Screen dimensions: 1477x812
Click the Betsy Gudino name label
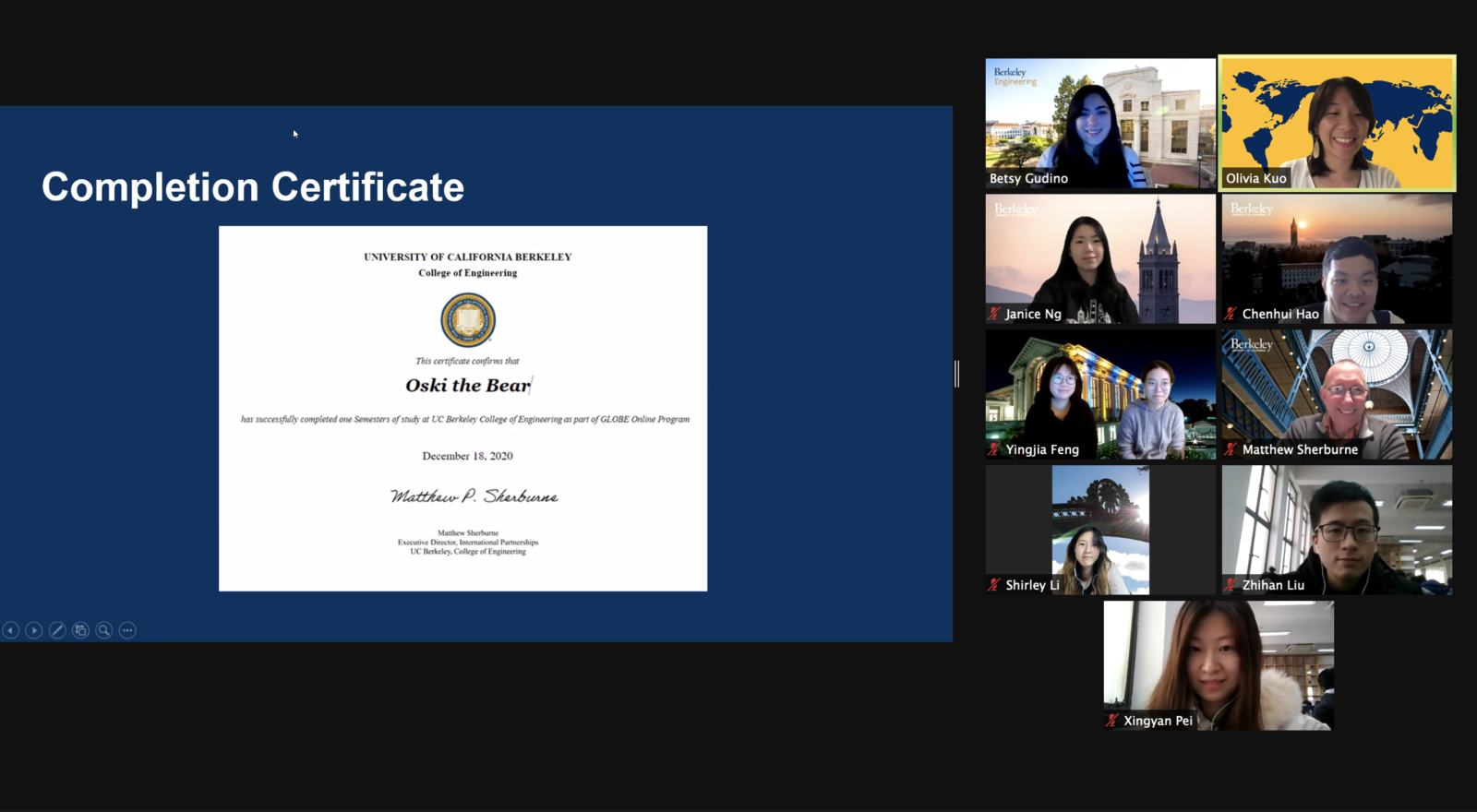[x=1028, y=178]
